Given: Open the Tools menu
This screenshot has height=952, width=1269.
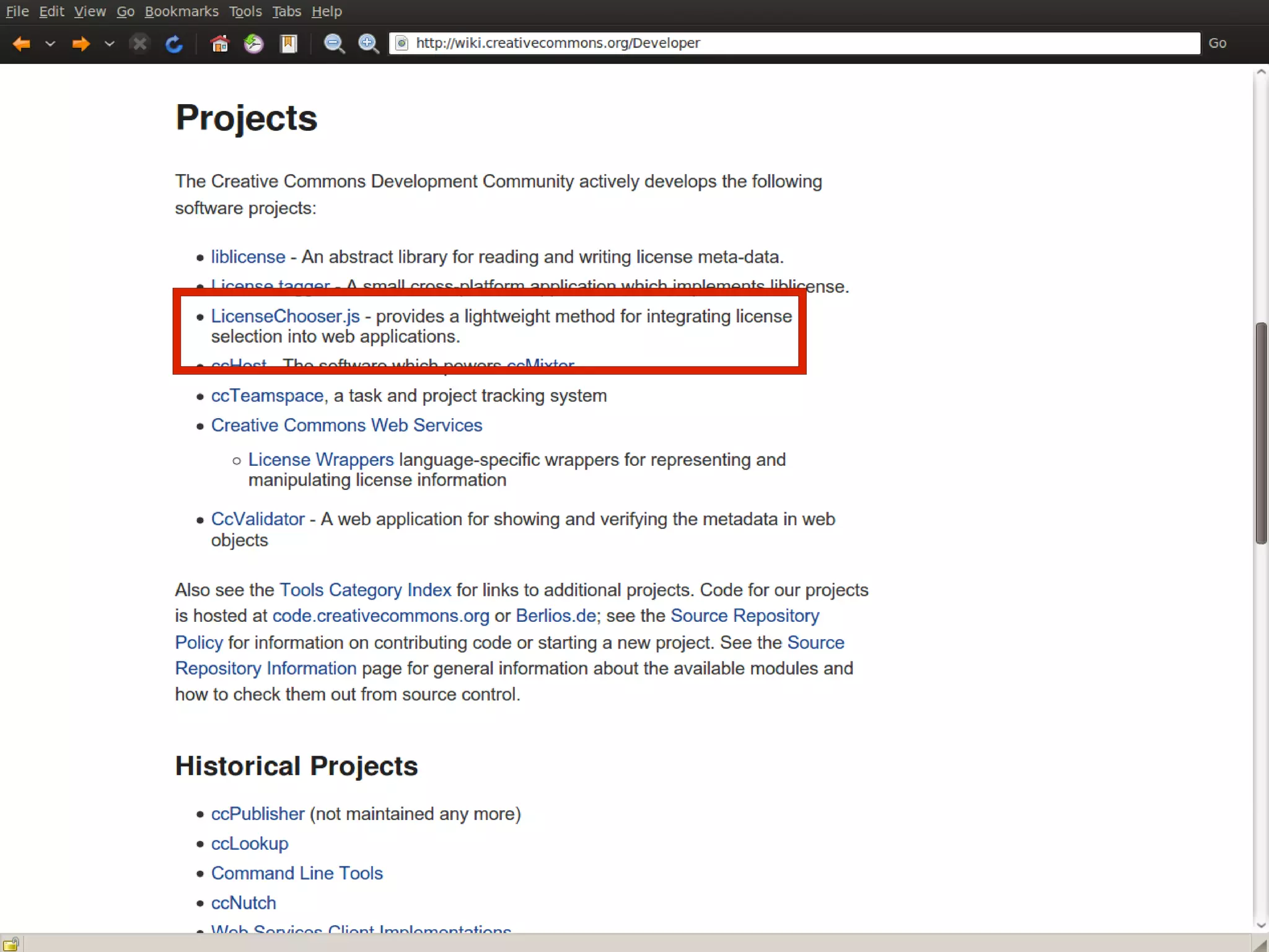Looking at the screenshot, I should [245, 11].
